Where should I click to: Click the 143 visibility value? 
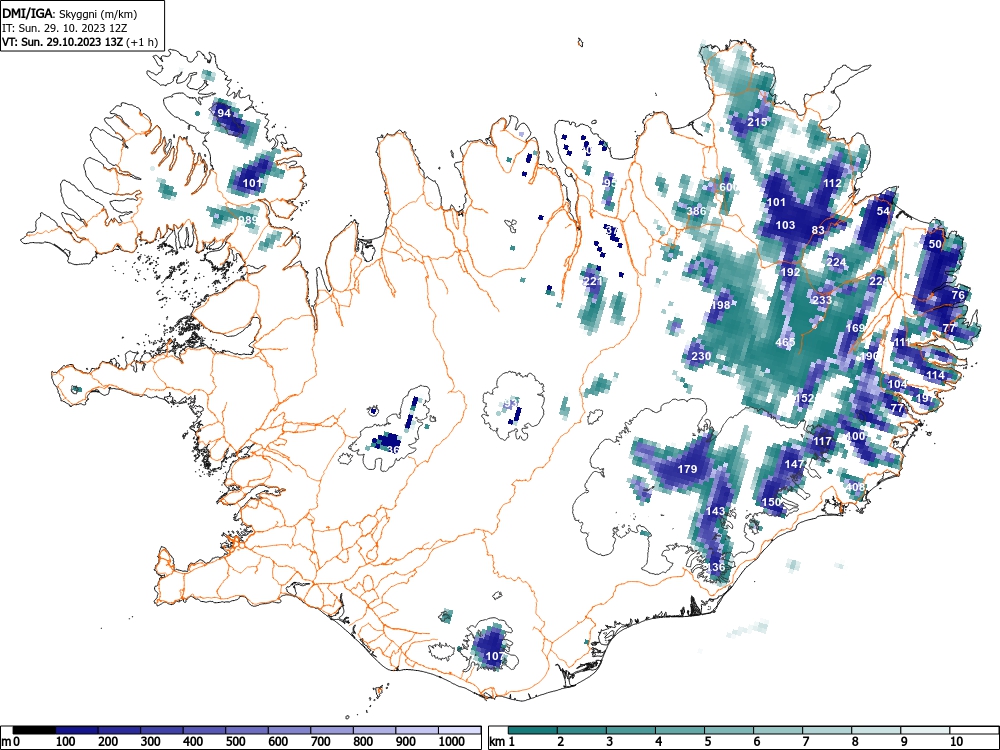(716, 511)
